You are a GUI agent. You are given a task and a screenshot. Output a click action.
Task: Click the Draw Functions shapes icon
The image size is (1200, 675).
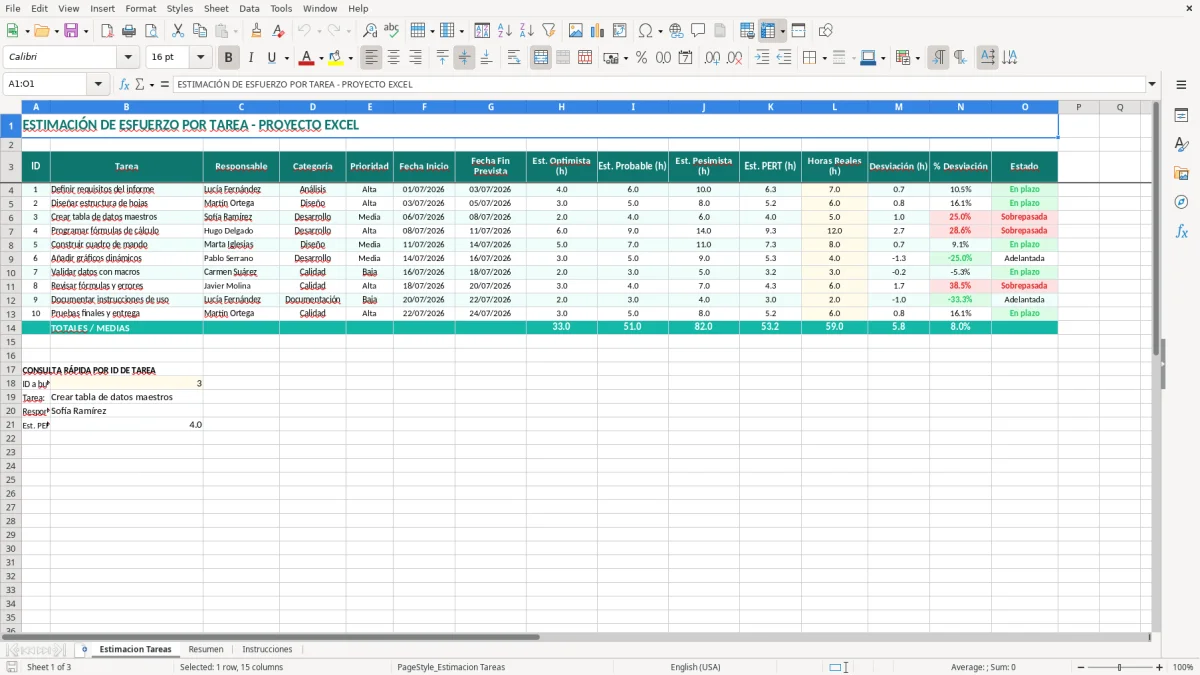826,31
